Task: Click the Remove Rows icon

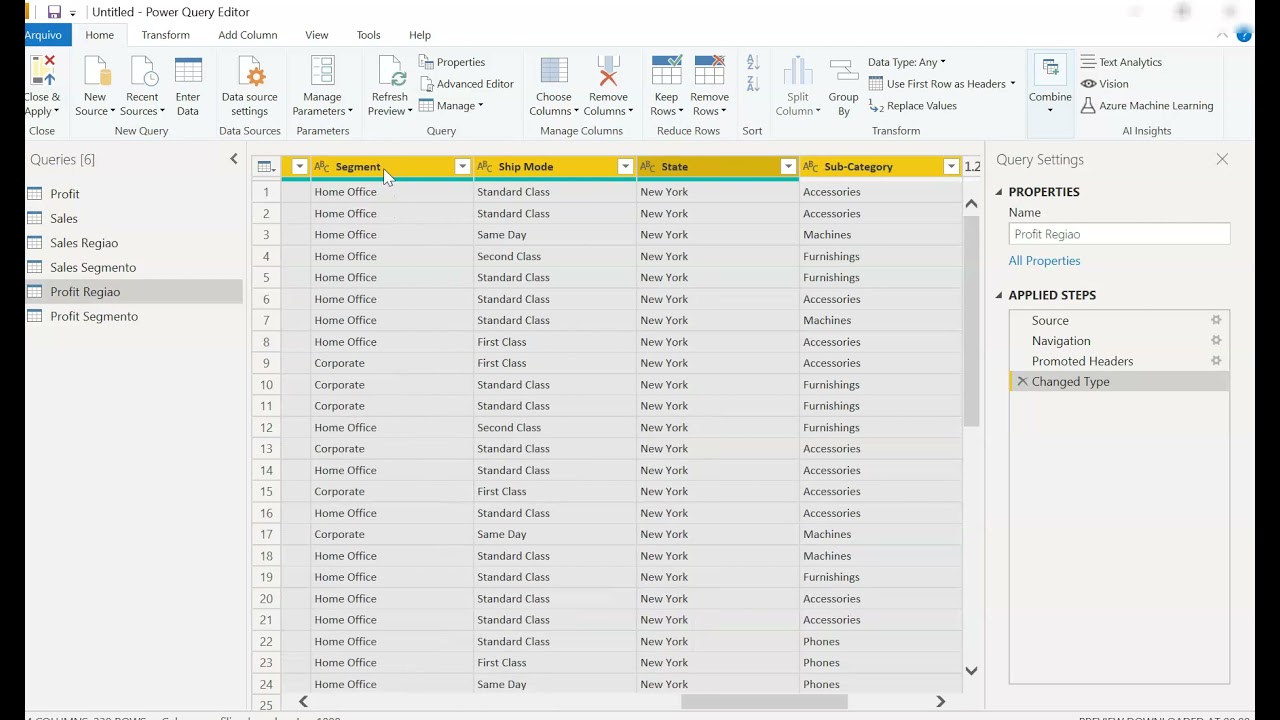Action: point(709,72)
